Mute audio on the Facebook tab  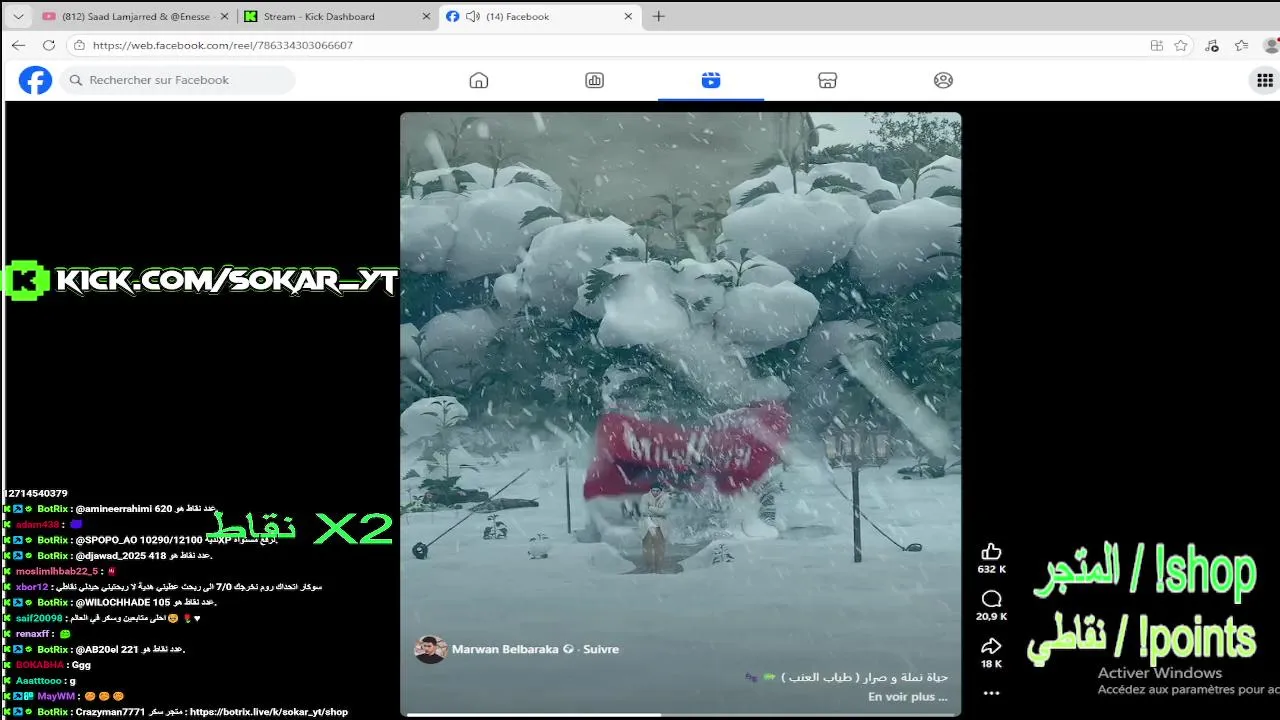tap(472, 16)
